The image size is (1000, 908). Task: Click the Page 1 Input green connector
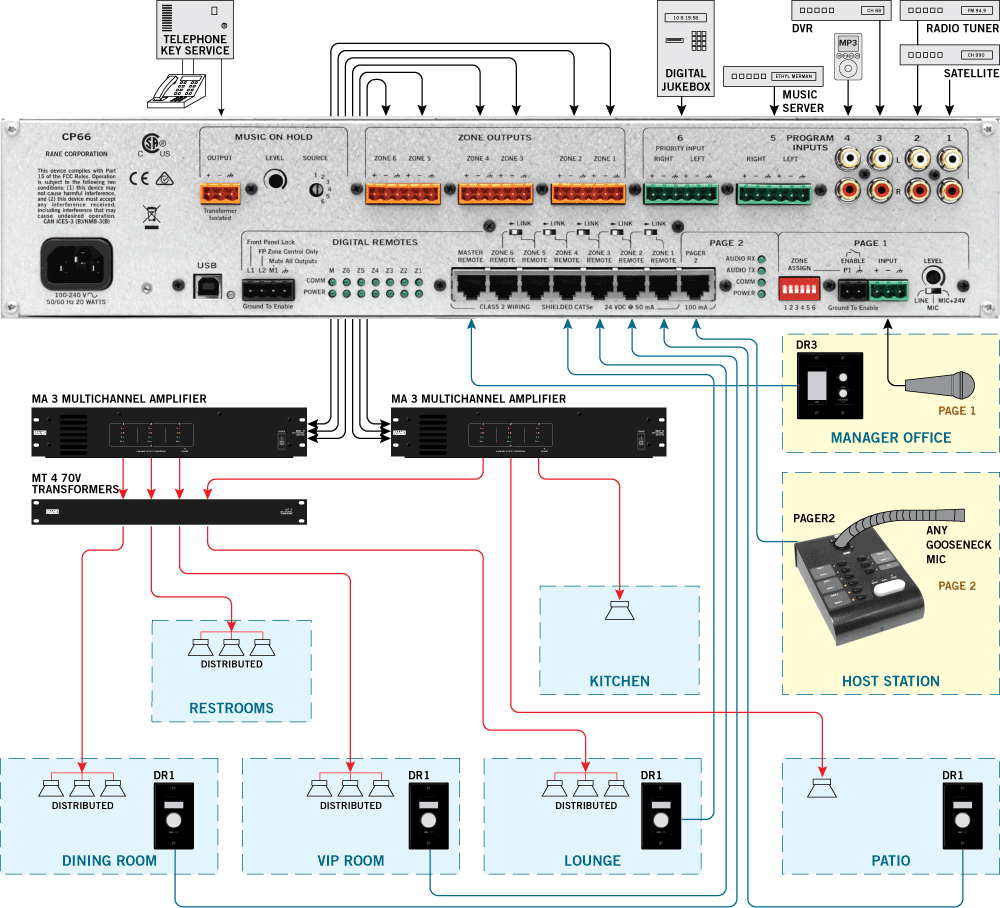click(x=888, y=291)
